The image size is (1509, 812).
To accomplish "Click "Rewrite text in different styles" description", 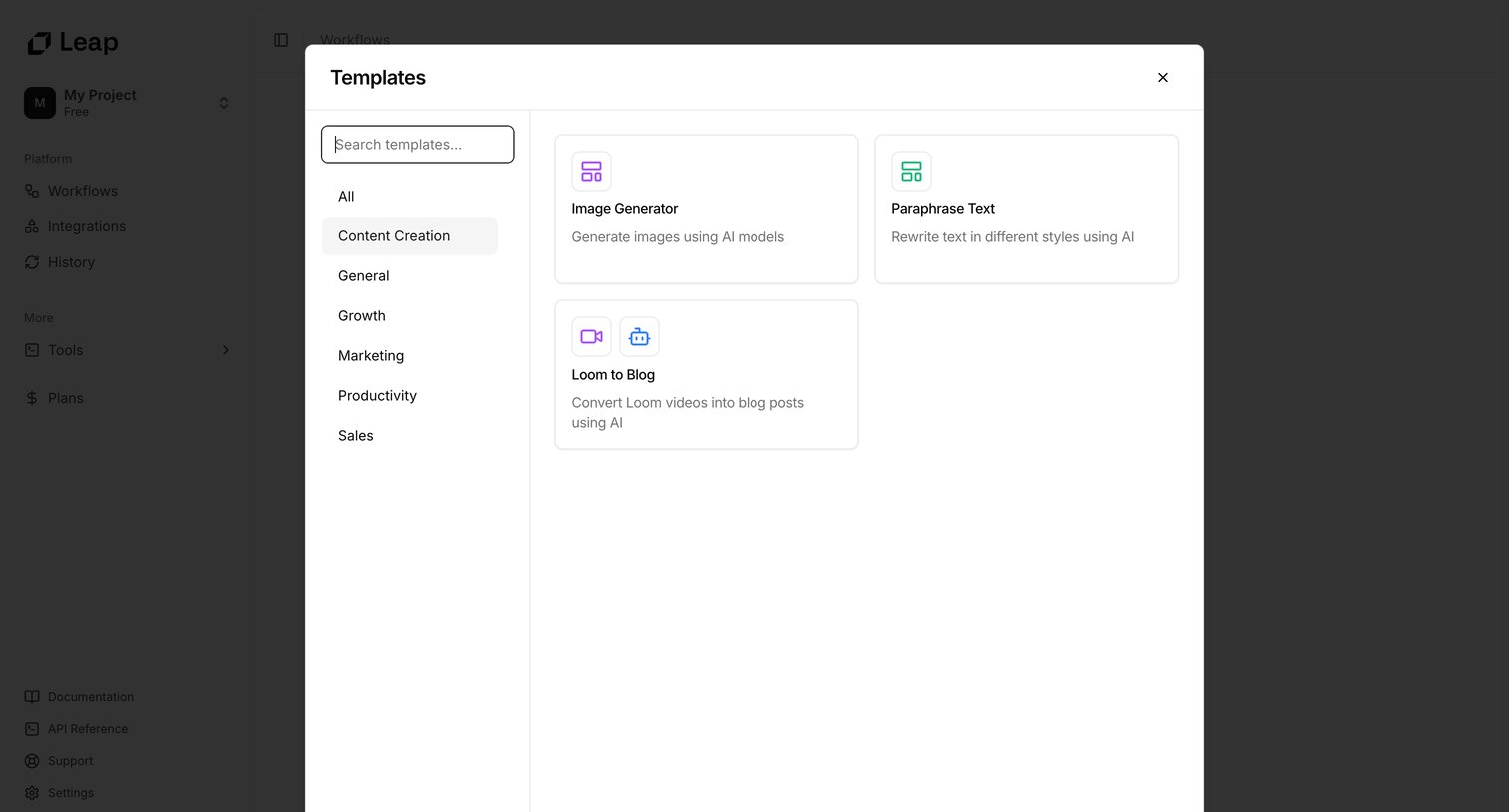I will (x=1012, y=237).
